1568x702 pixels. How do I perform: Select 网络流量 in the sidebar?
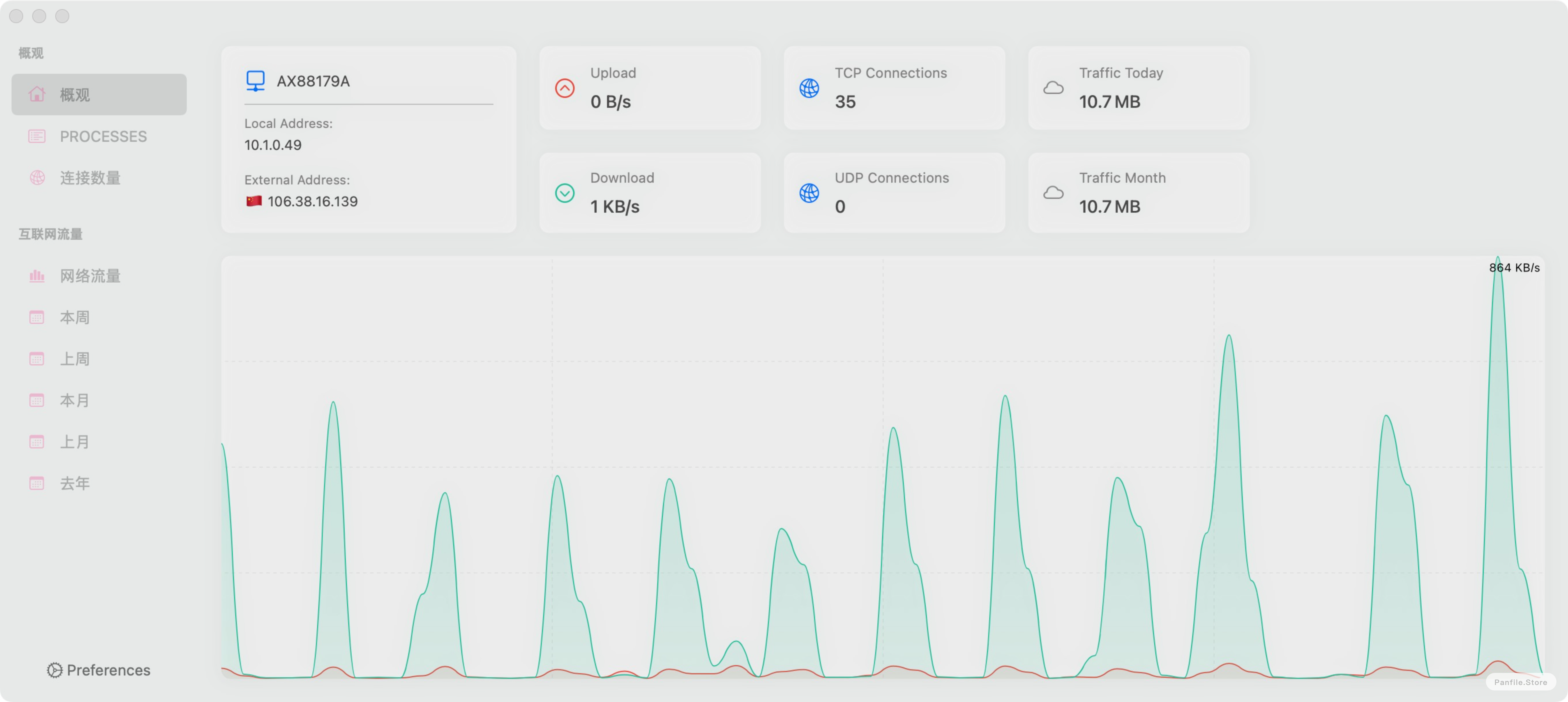tap(99, 275)
